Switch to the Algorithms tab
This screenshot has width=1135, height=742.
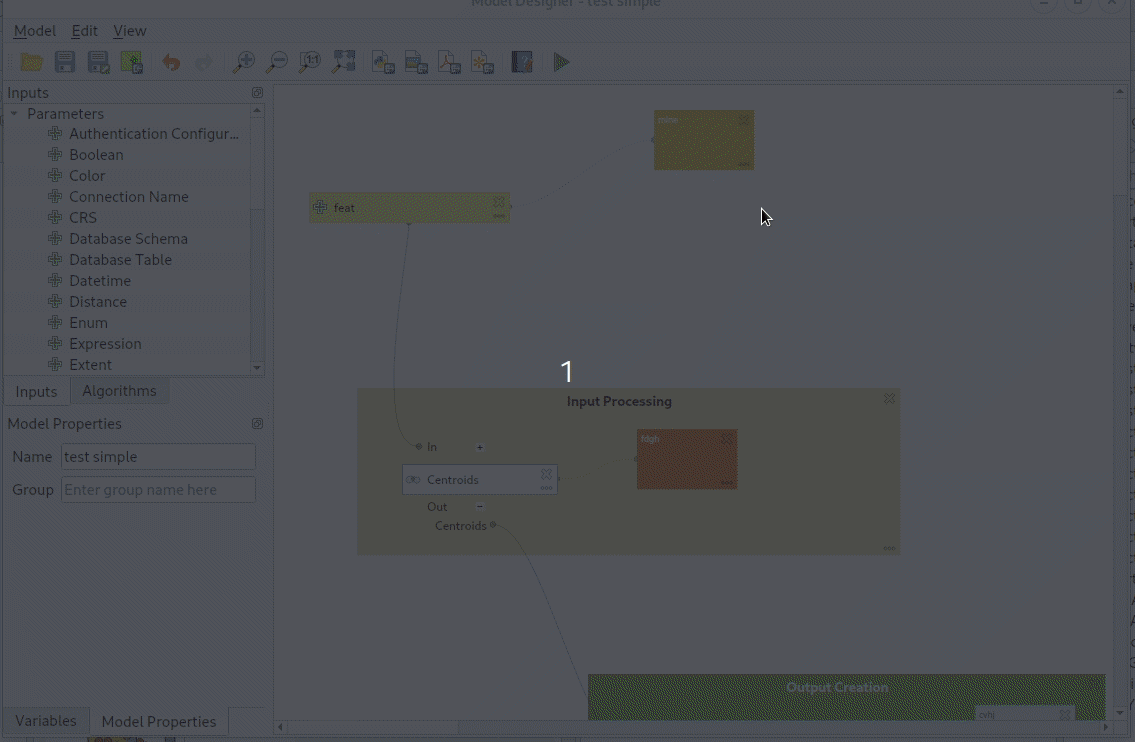point(119,391)
